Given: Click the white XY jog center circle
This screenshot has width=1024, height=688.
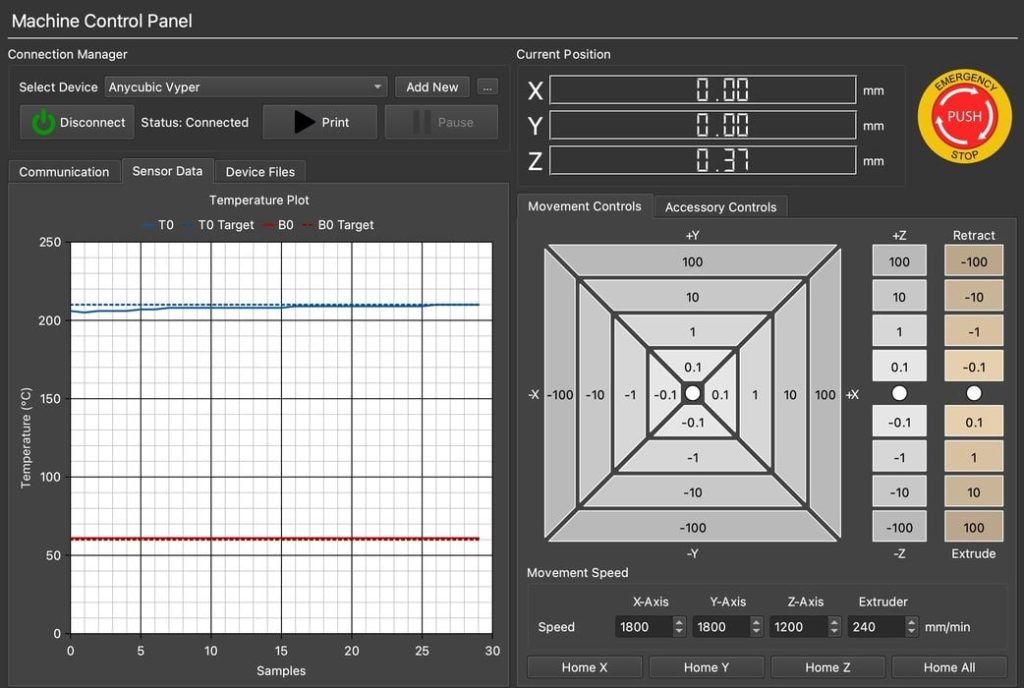Looking at the screenshot, I should click(x=692, y=394).
